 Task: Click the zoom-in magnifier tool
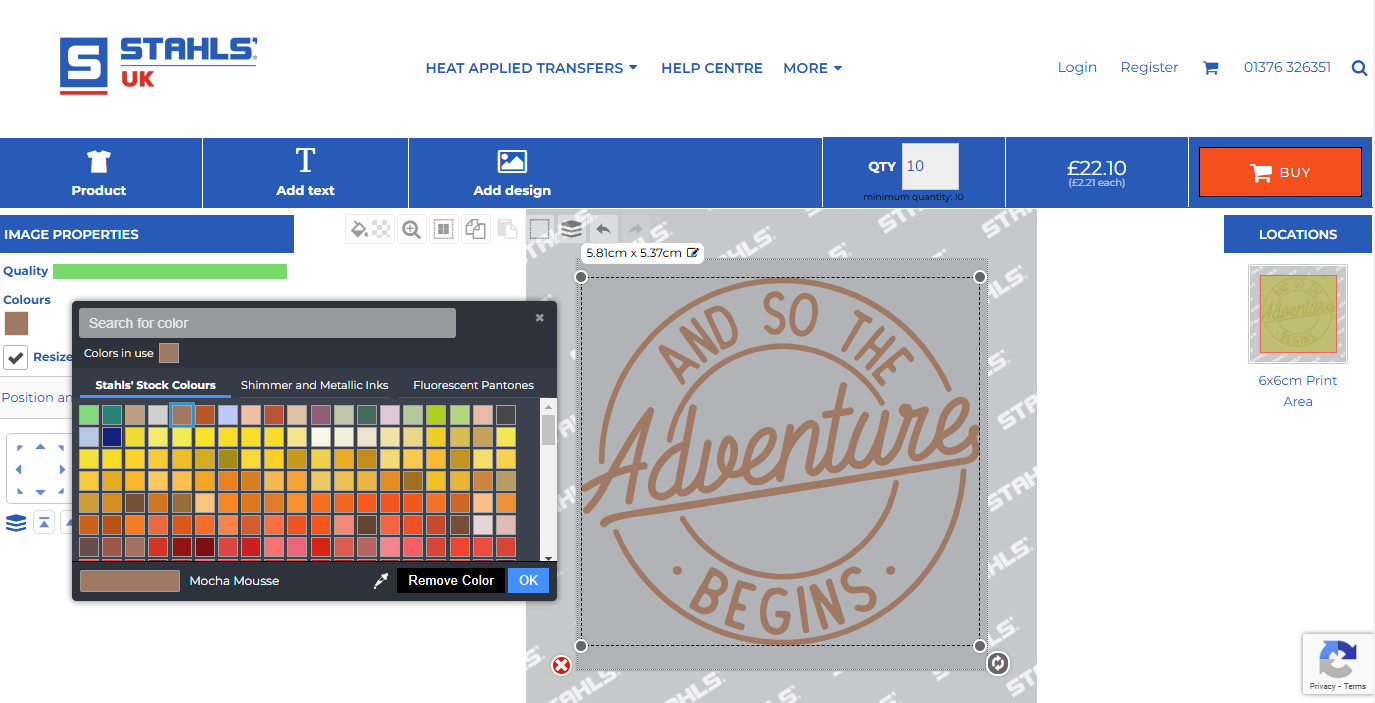[411, 230]
